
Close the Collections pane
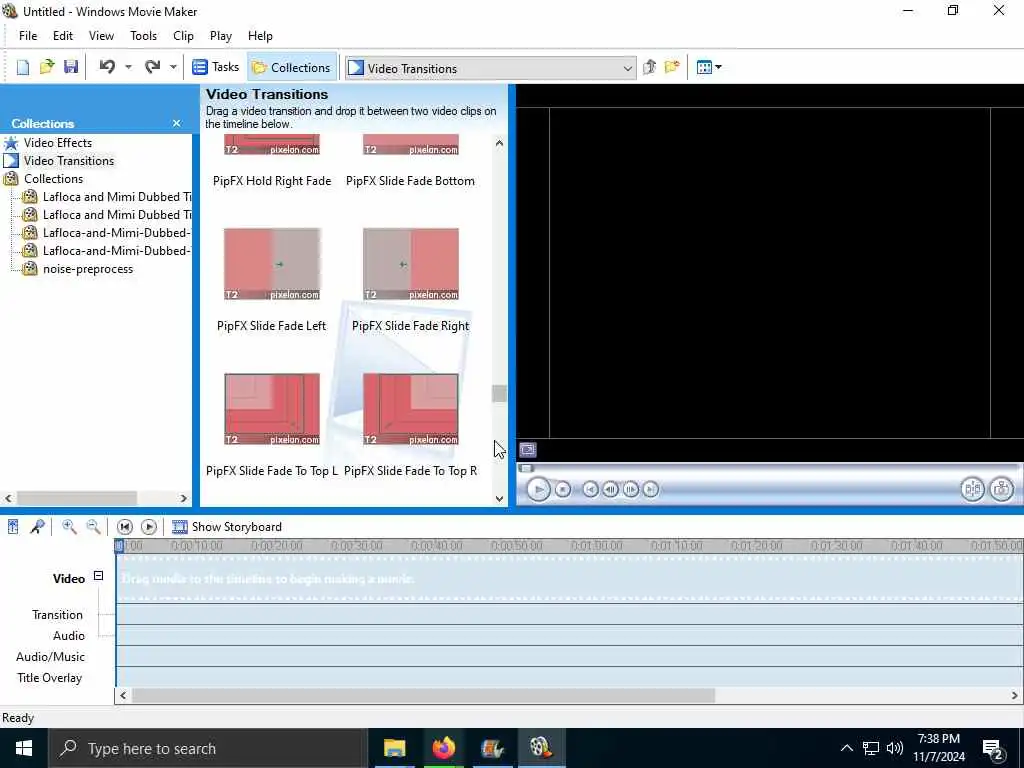[x=176, y=123]
